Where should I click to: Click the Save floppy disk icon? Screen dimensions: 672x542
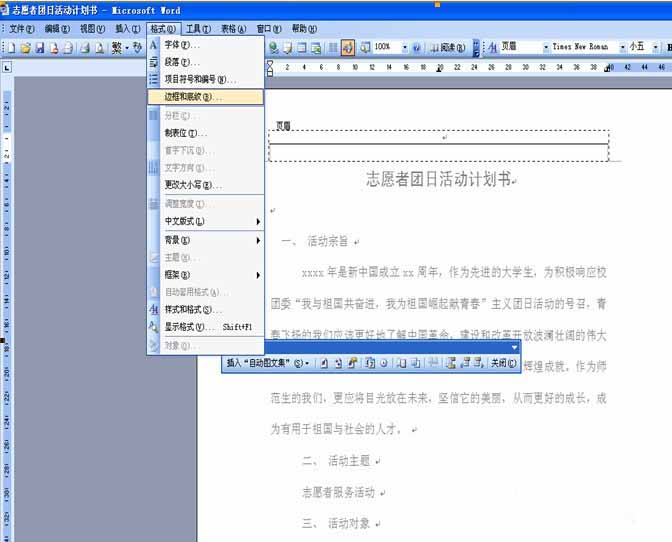[40, 48]
